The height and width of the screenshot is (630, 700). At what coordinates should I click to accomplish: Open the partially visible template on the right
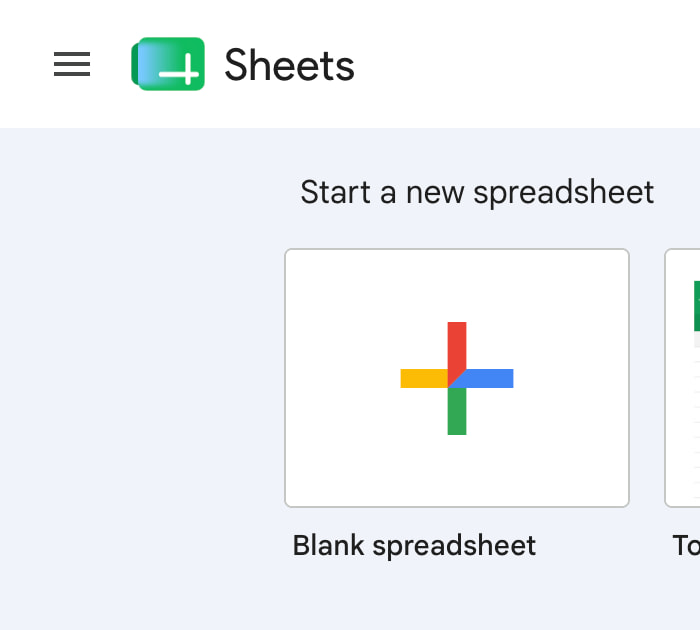(682, 378)
